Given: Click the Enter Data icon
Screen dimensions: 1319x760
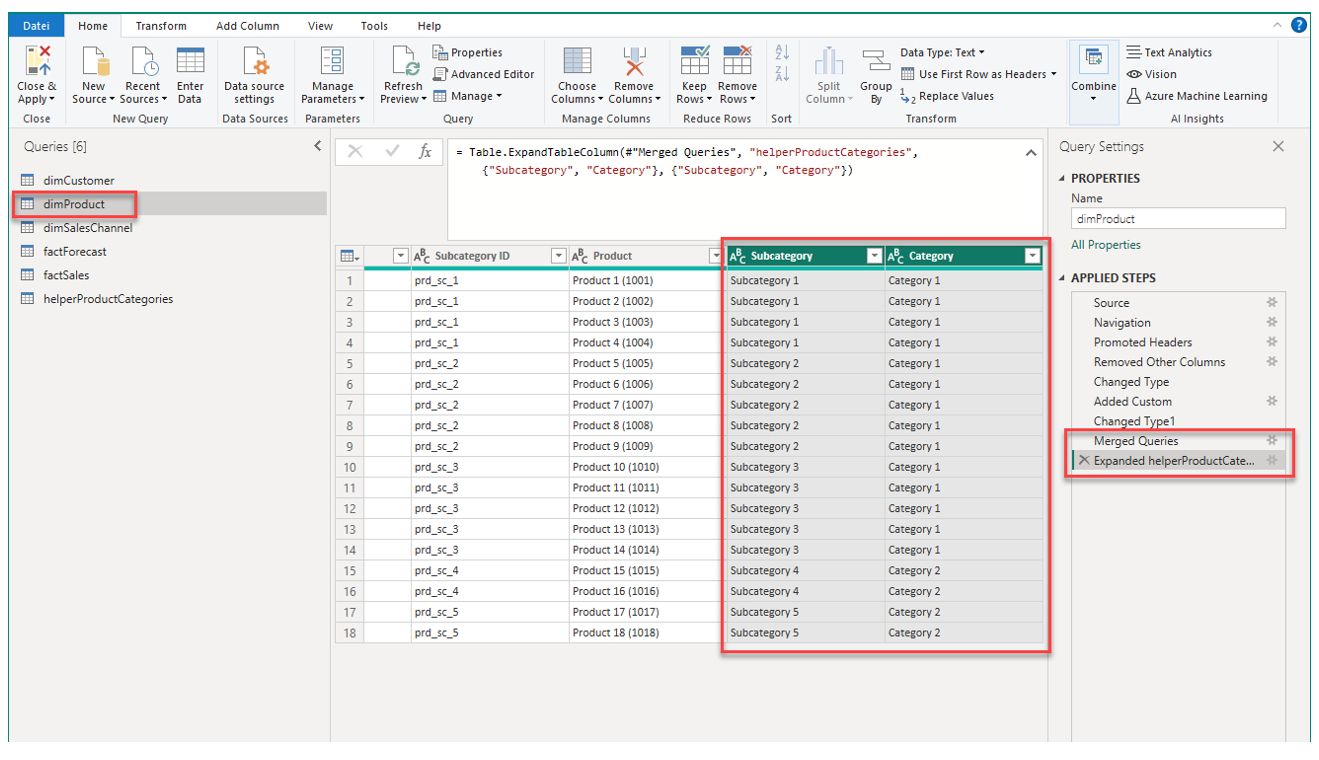Looking at the screenshot, I should pyautogui.click(x=190, y=62).
